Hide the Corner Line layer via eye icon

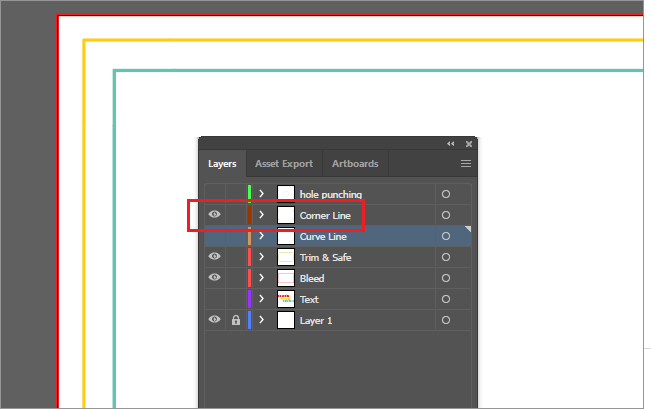click(x=215, y=214)
